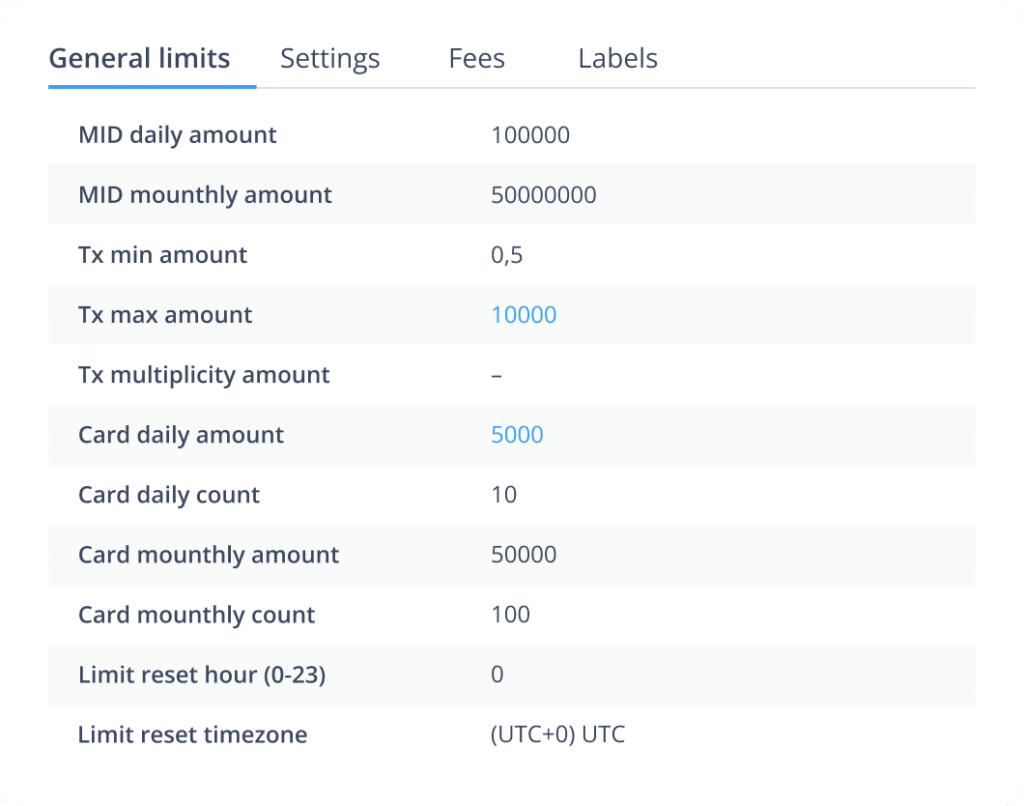Select the Limit reset timezone label

click(x=192, y=735)
